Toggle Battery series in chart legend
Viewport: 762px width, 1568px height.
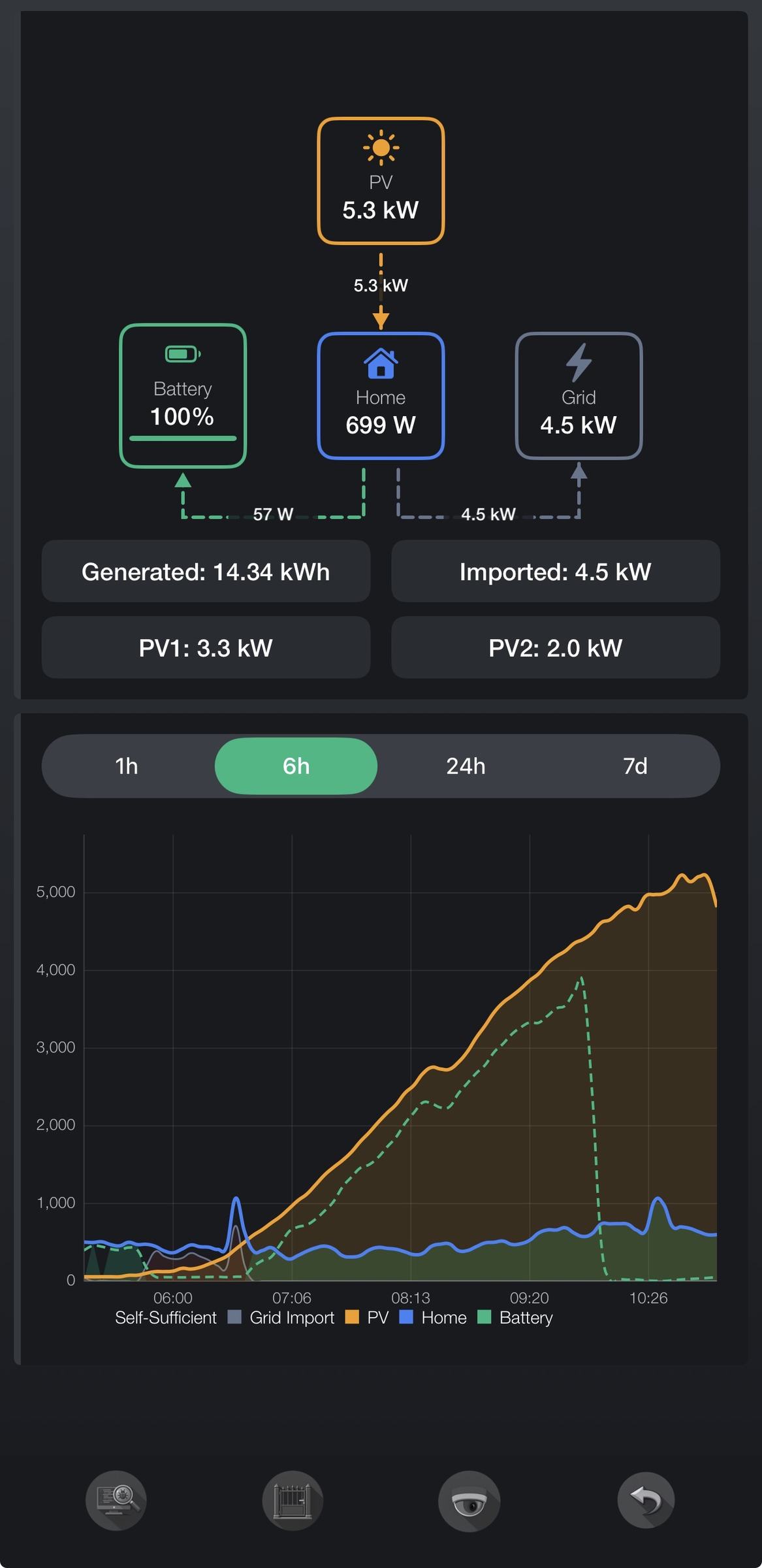(x=515, y=1318)
